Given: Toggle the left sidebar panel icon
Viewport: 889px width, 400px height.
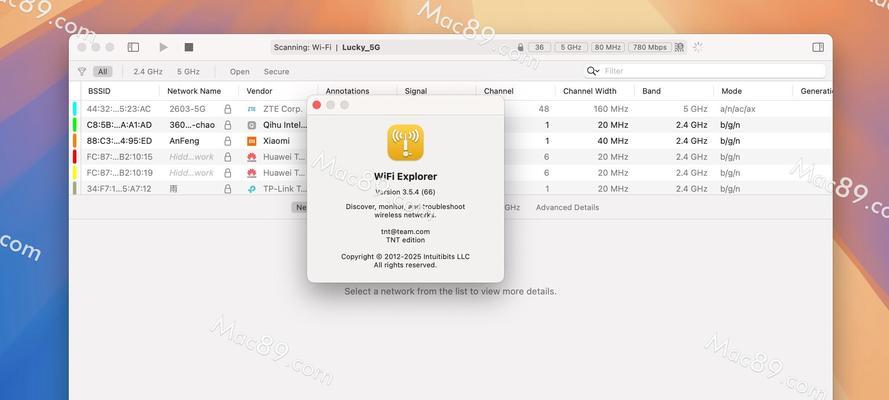Looking at the screenshot, I should tap(133, 48).
